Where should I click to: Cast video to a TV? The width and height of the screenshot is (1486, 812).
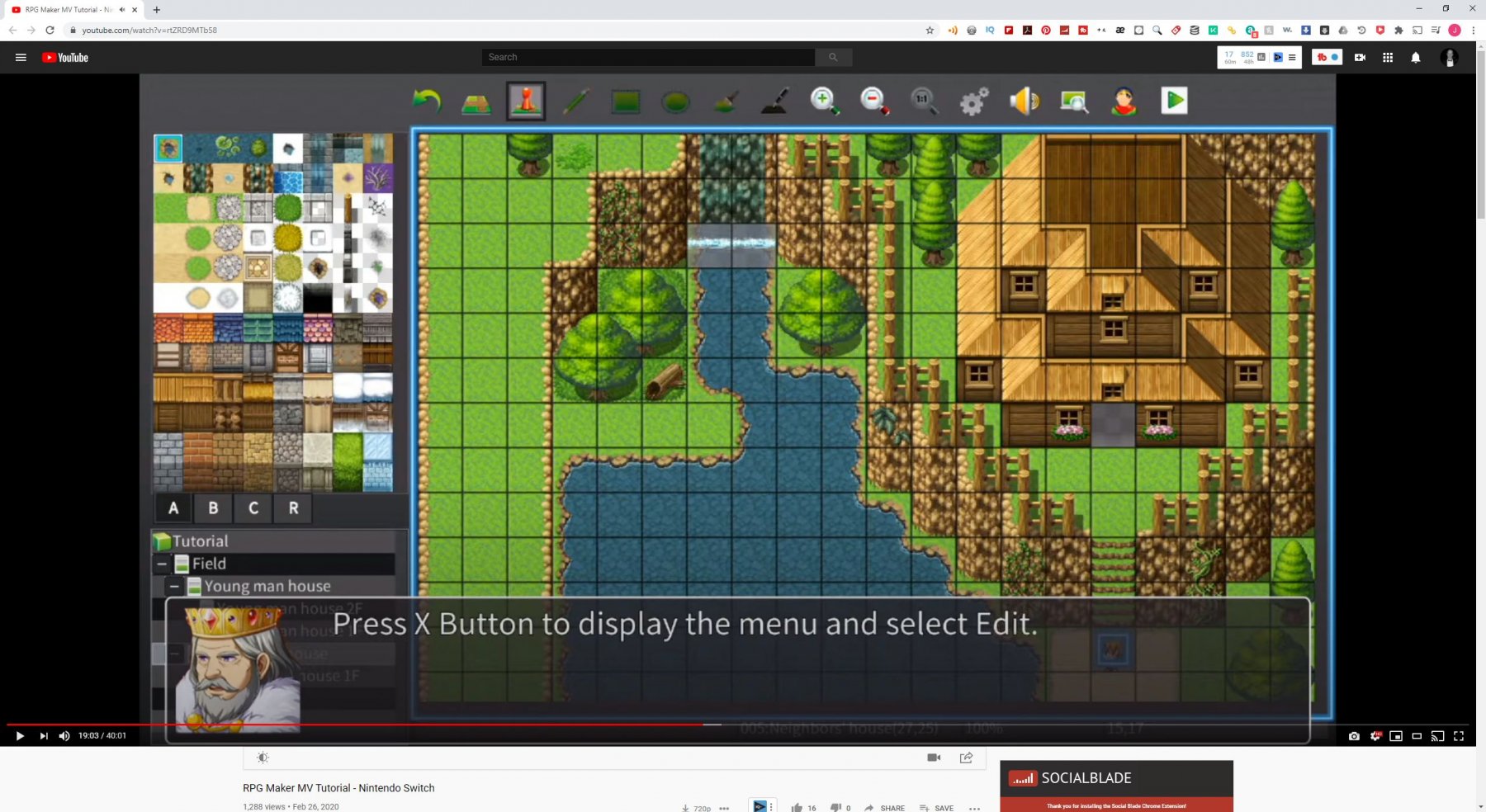pyautogui.click(x=1437, y=736)
